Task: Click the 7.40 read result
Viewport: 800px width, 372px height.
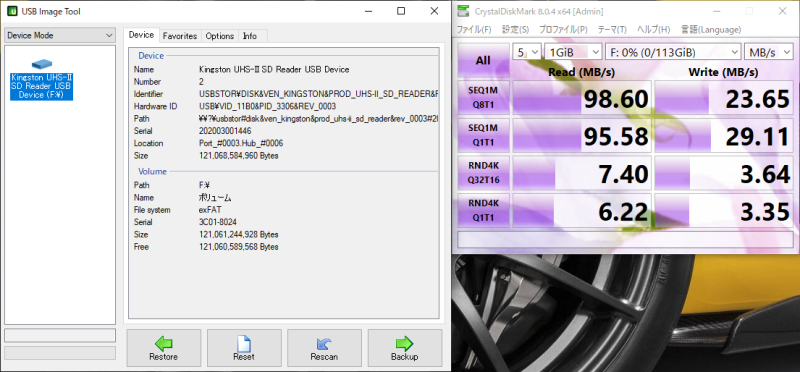Action: pyautogui.click(x=582, y=173)
